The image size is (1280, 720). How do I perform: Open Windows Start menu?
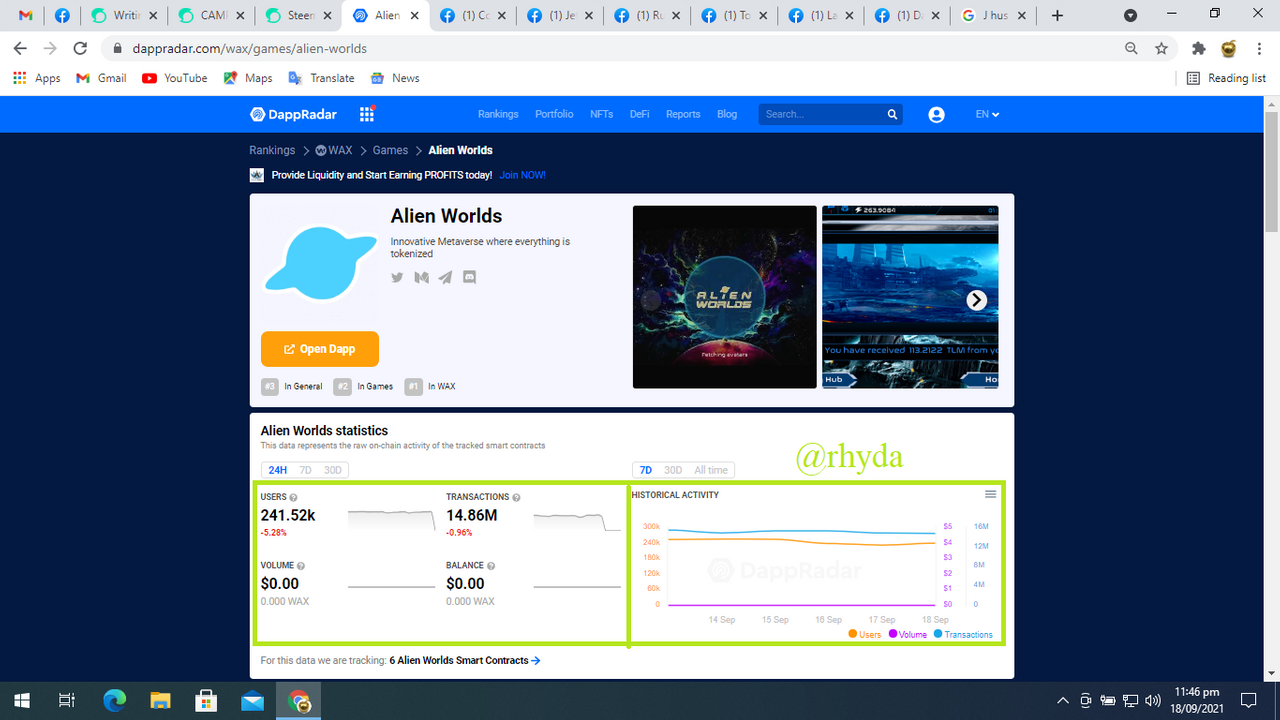(x=22, y=700)
